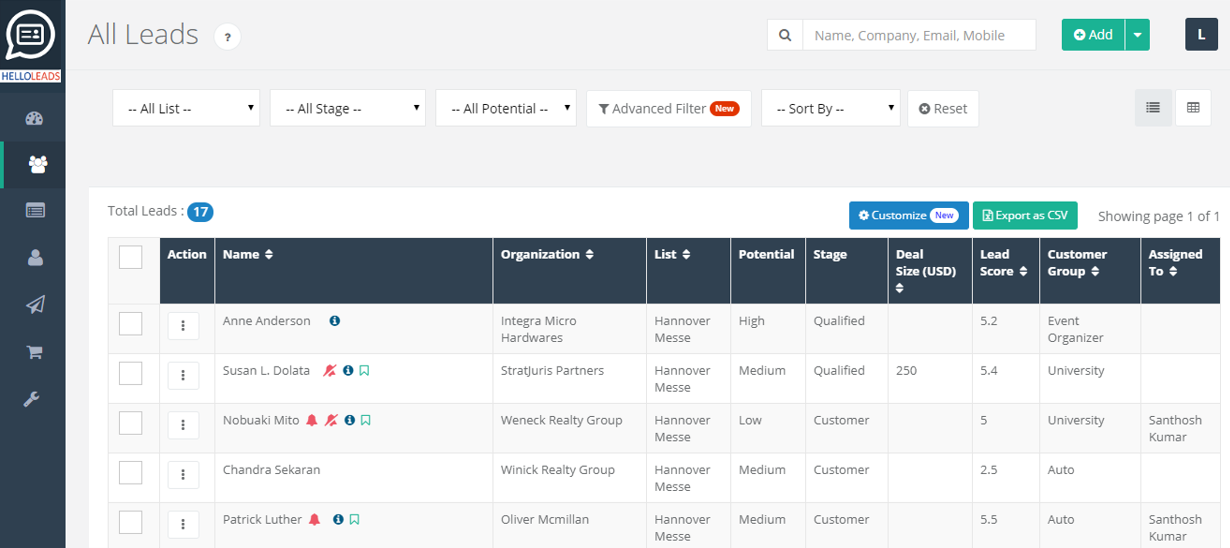This screenshot has height=548, width=1230.
Task: Click info icon next to Anne Anderson
Action: 335,321
